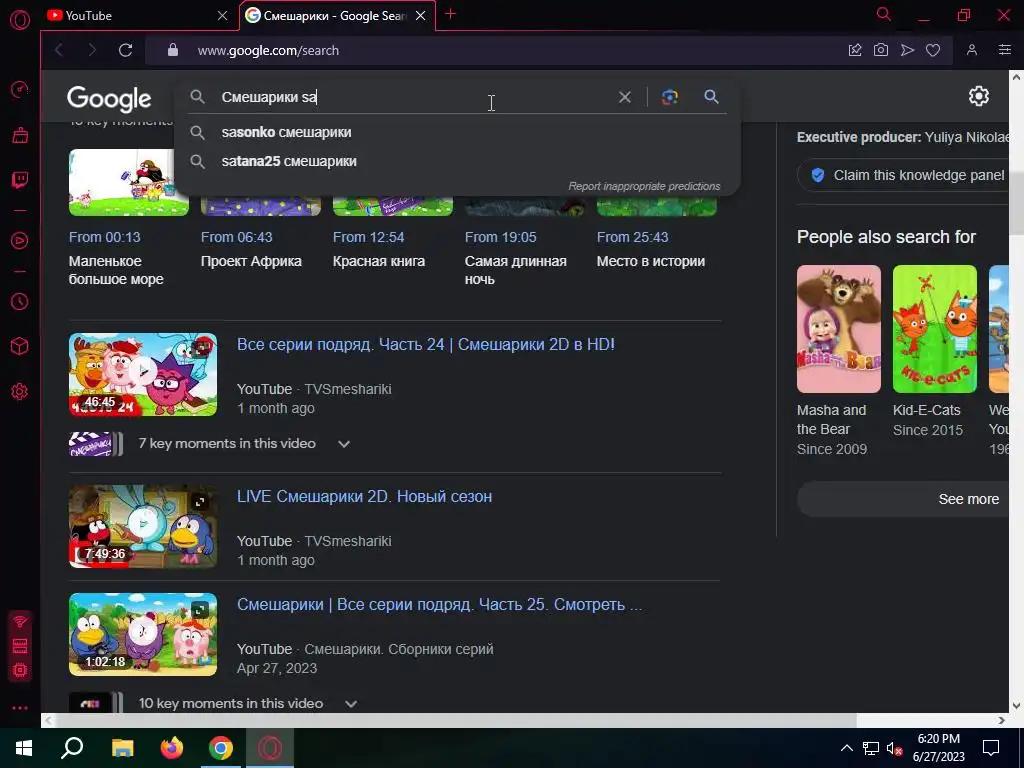Reload the current page
The height and width of the screenshot is (768, 1024).
pyautogui.click(x=125, y=50)
